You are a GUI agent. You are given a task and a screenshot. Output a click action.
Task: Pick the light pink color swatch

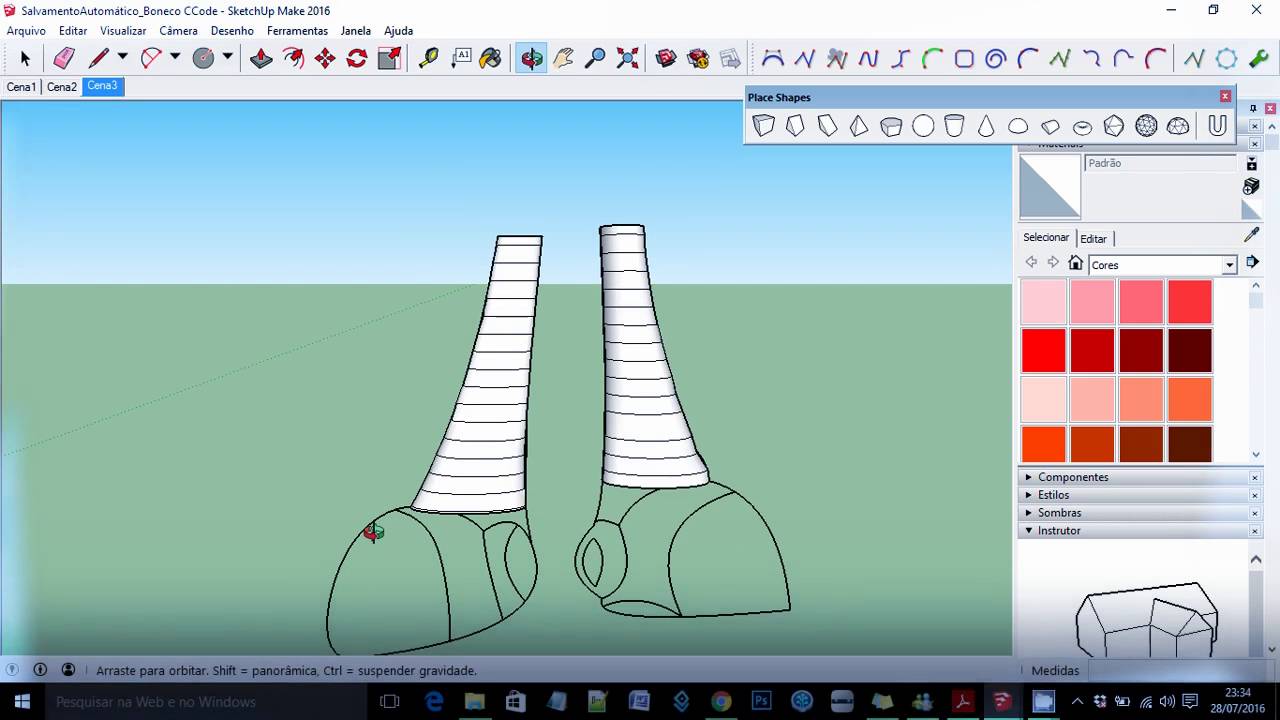[1043, 302]
